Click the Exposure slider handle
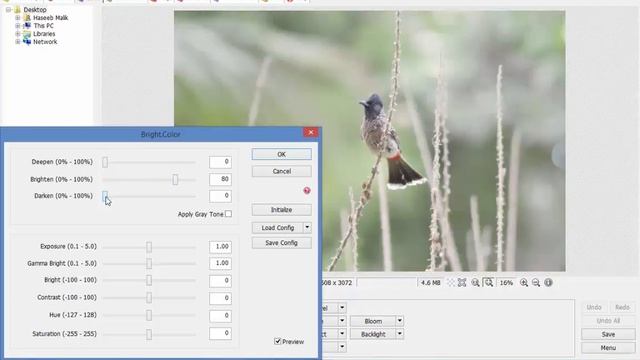The image size is (640, 360). (149, 247)
